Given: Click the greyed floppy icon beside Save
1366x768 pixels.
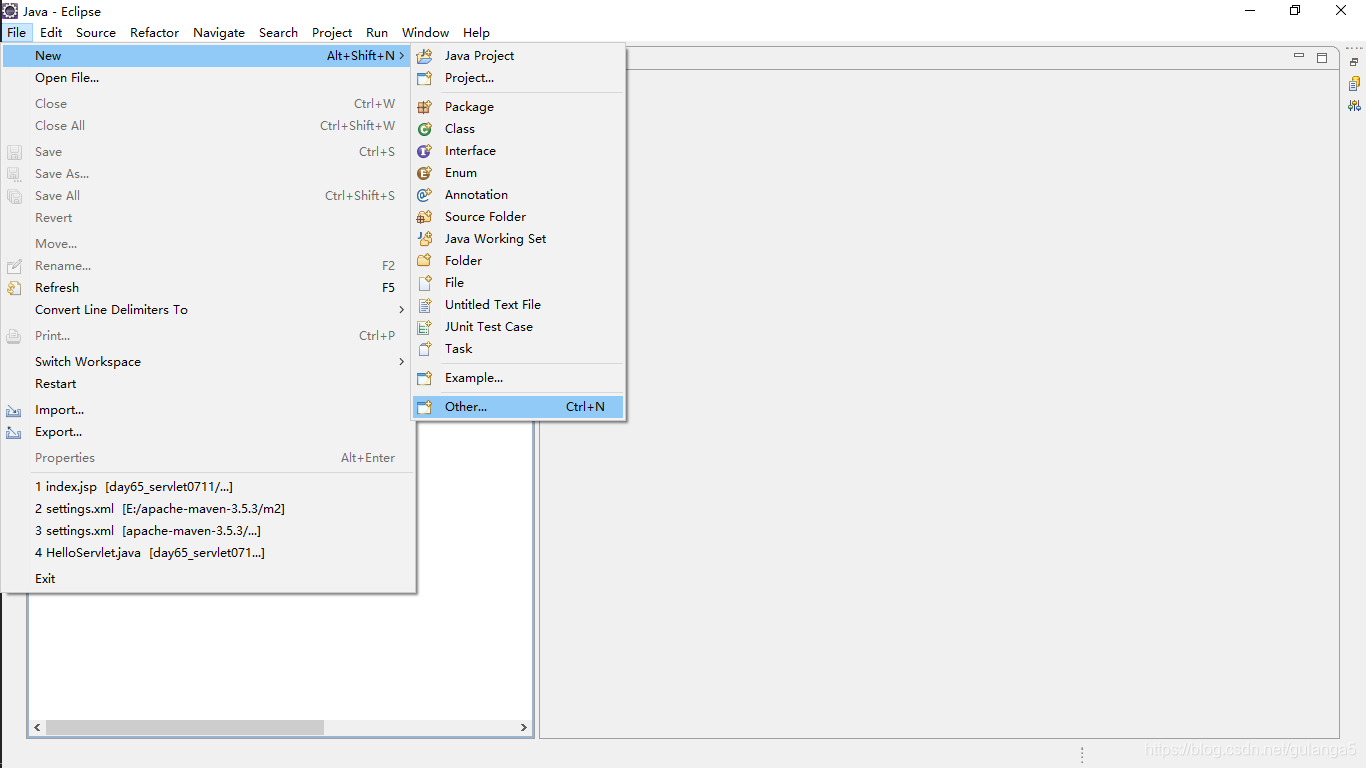Looking at the screenshot, I should (14, 152).
